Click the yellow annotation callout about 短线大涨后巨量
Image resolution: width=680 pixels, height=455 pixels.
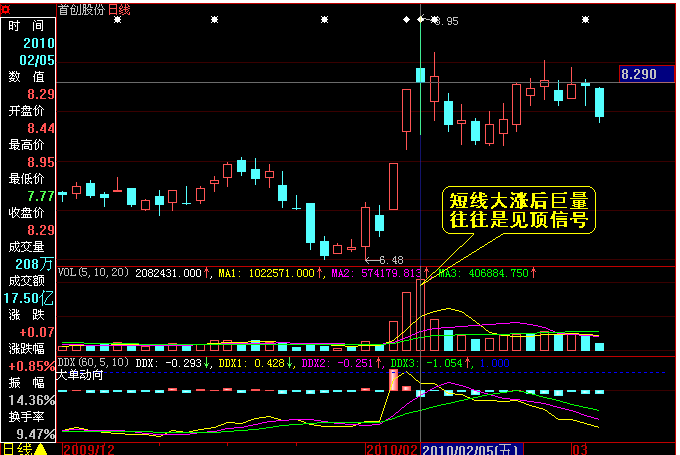point(519,210)
